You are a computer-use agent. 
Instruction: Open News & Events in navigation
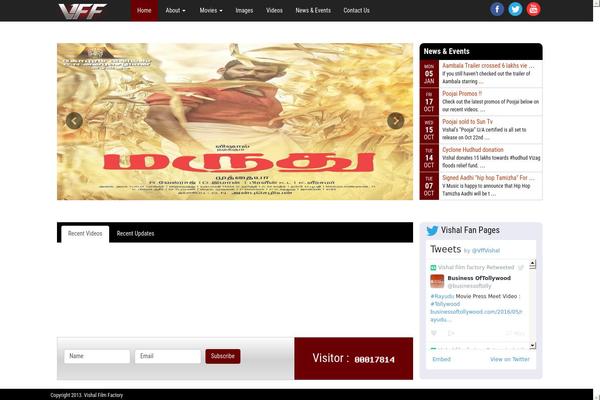(x=313, y=10)
